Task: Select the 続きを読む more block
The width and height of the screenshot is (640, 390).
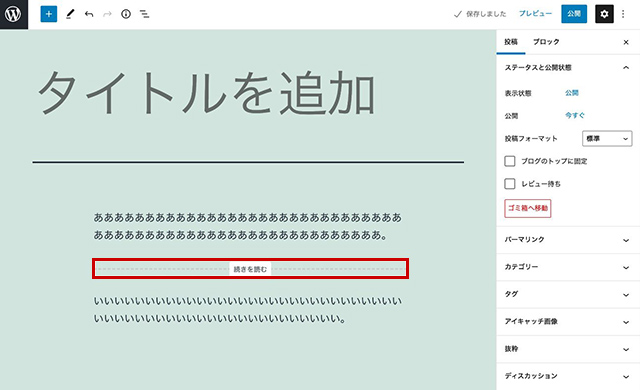Action: coord(250,269)
